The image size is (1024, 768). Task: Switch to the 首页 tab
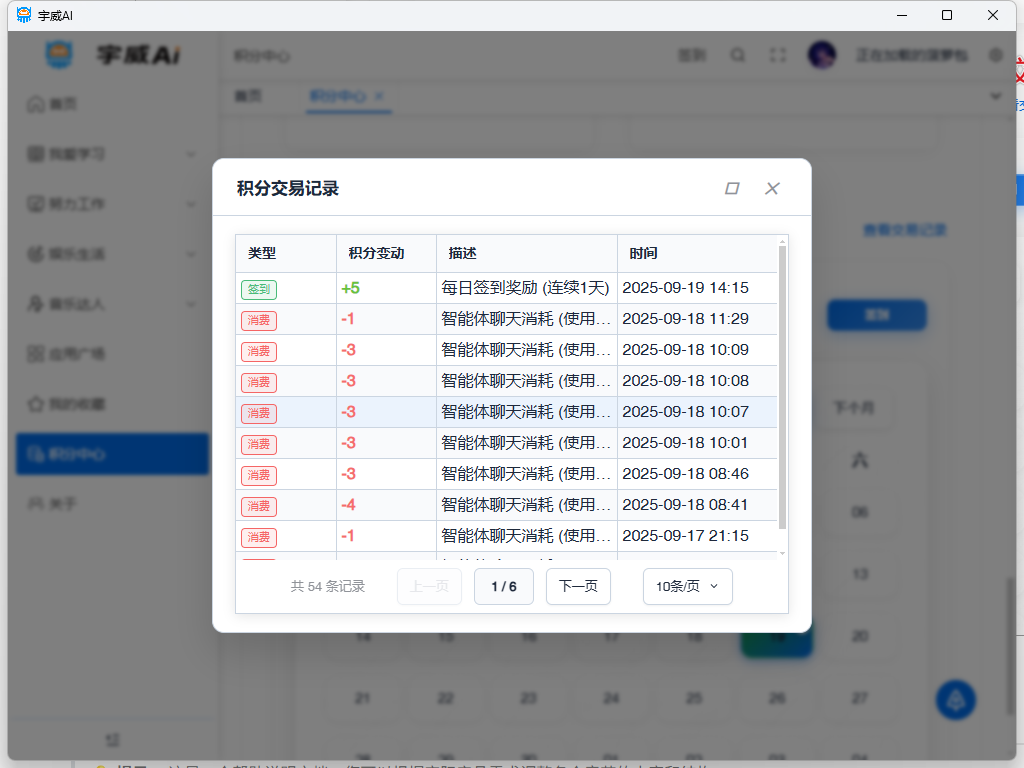(248, 96)
